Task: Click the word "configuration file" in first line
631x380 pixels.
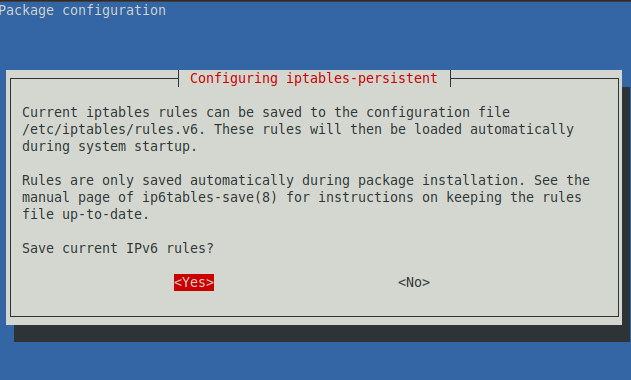Action: click(438, 112)
